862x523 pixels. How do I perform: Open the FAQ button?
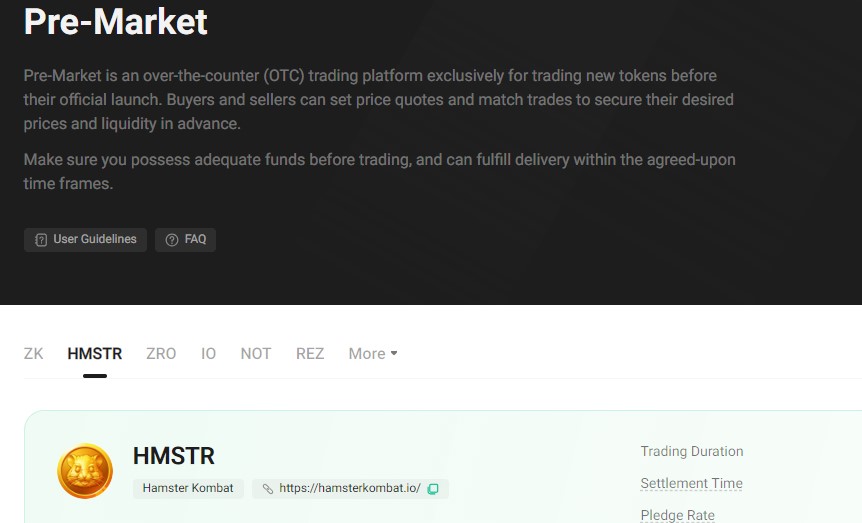coord(185,240)
